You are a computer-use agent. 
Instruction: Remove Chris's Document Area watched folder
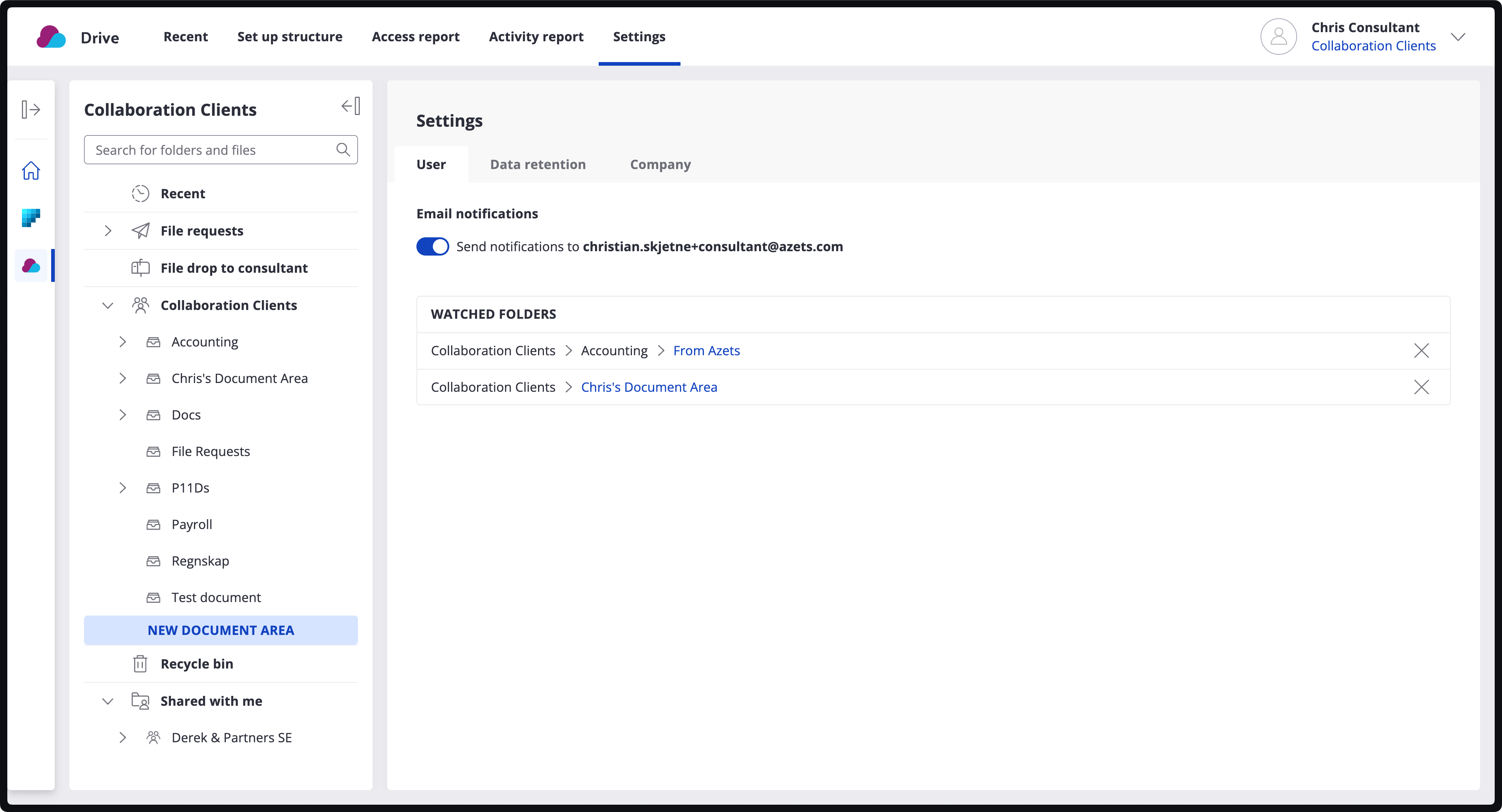coord(1421,387)
